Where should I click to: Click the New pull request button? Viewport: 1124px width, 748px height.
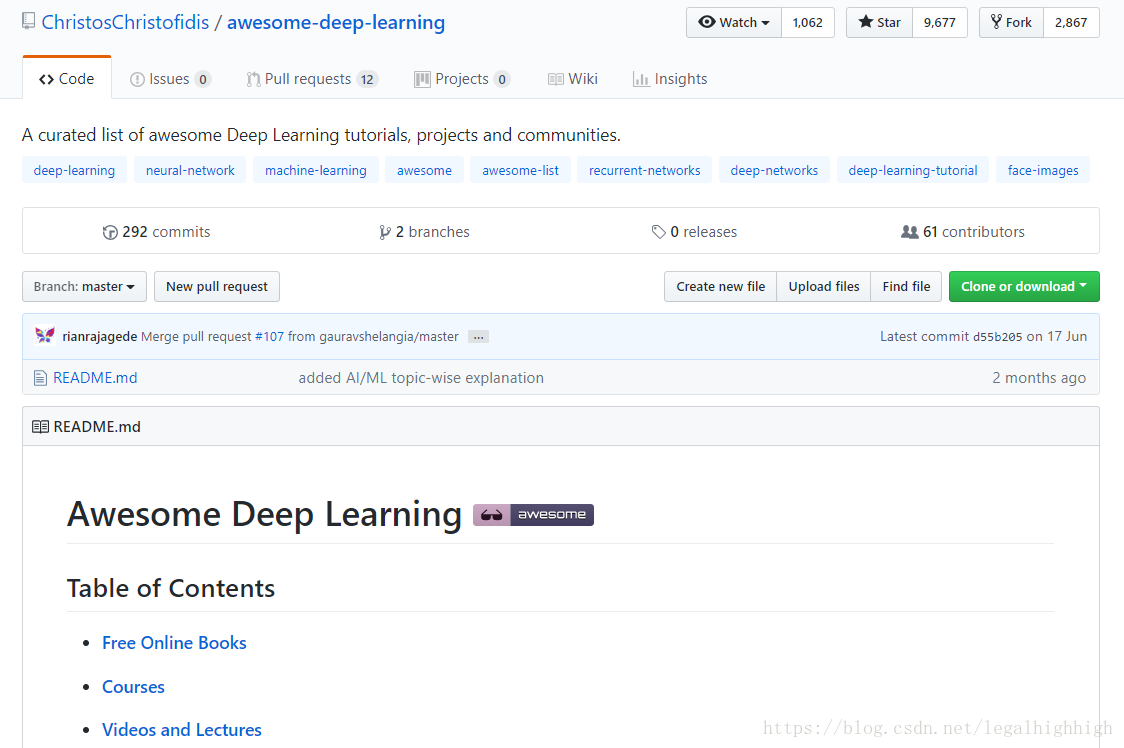pos(216,286)
